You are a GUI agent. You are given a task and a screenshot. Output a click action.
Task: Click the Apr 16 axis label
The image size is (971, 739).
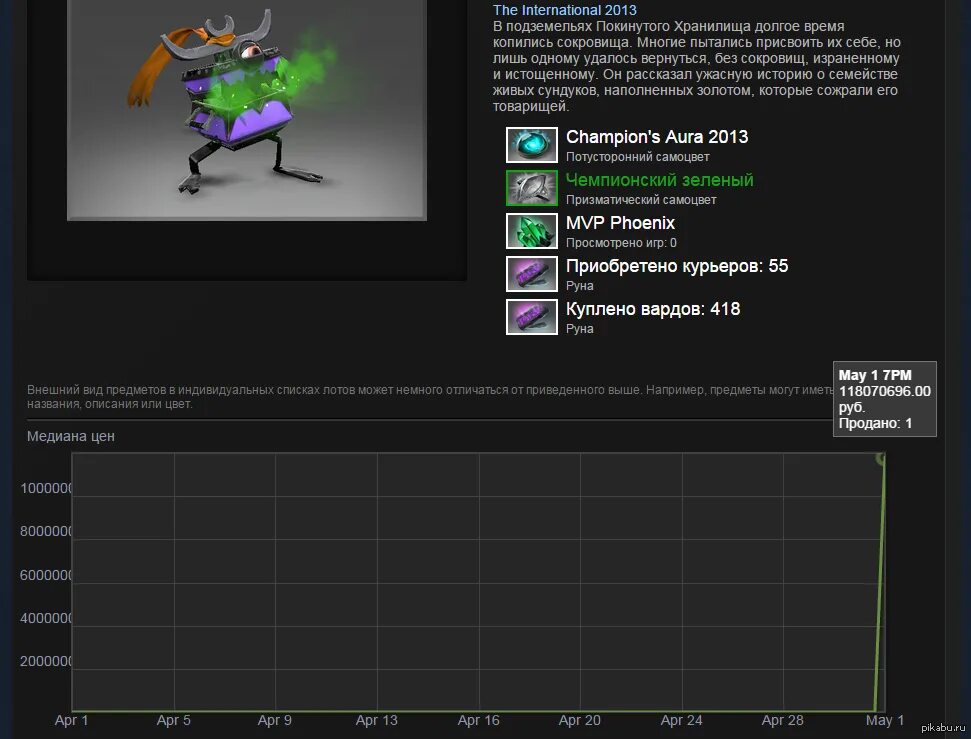pyautogui.click(x=478, y=720)
